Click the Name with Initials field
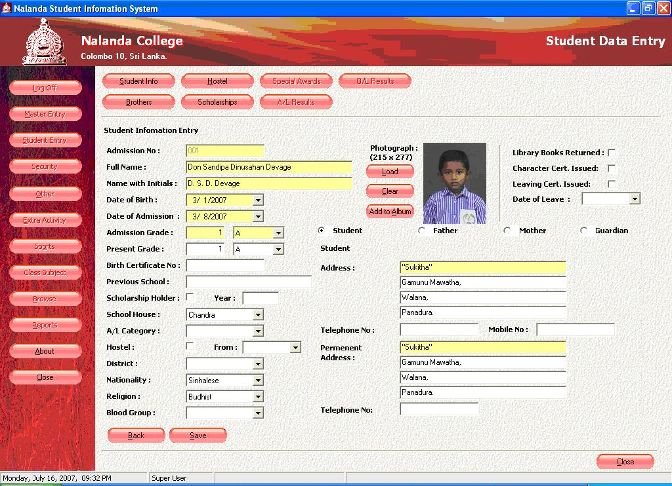Screen dimensions: 672x486 tap(269, 183)
